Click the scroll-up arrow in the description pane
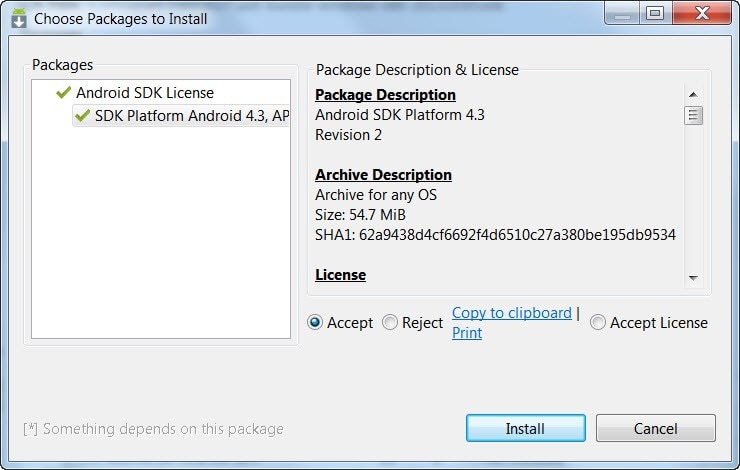The image size is (740, 470). click(693, 94)
